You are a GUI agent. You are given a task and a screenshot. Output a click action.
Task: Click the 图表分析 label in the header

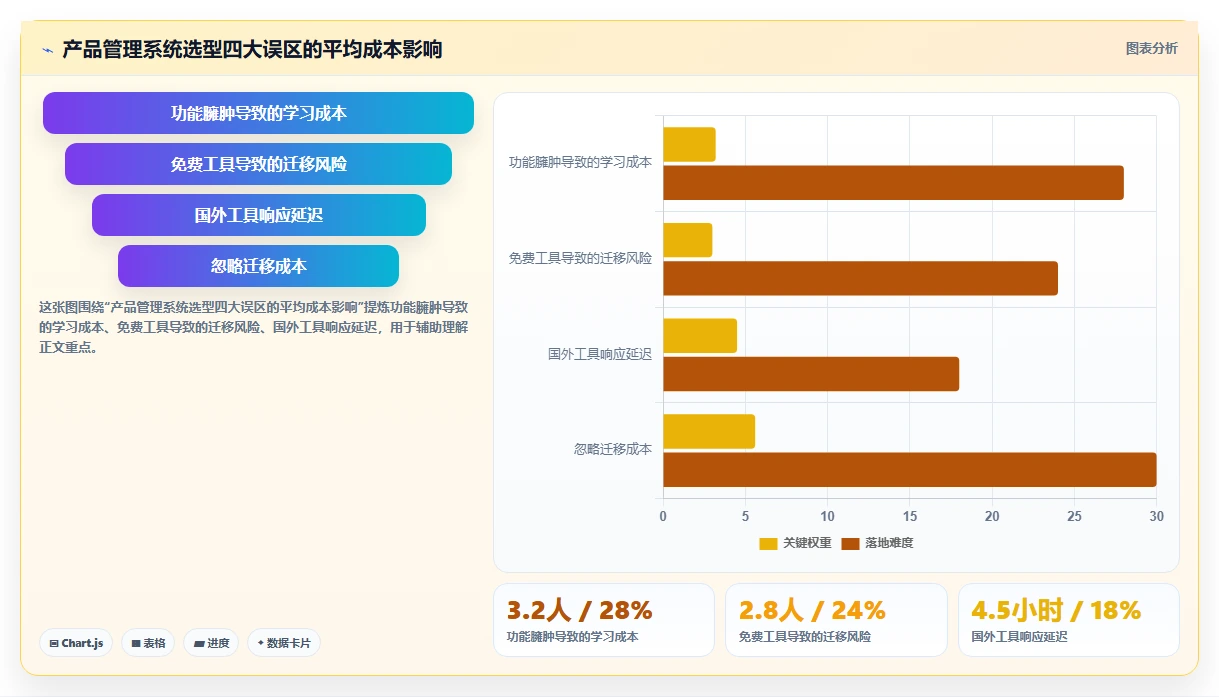tap(1151, 48)
